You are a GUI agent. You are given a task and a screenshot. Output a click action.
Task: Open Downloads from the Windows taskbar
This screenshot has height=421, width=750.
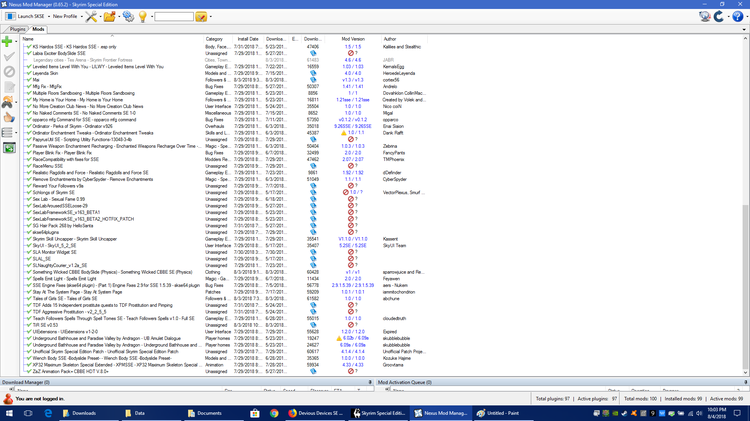[89, 413]
